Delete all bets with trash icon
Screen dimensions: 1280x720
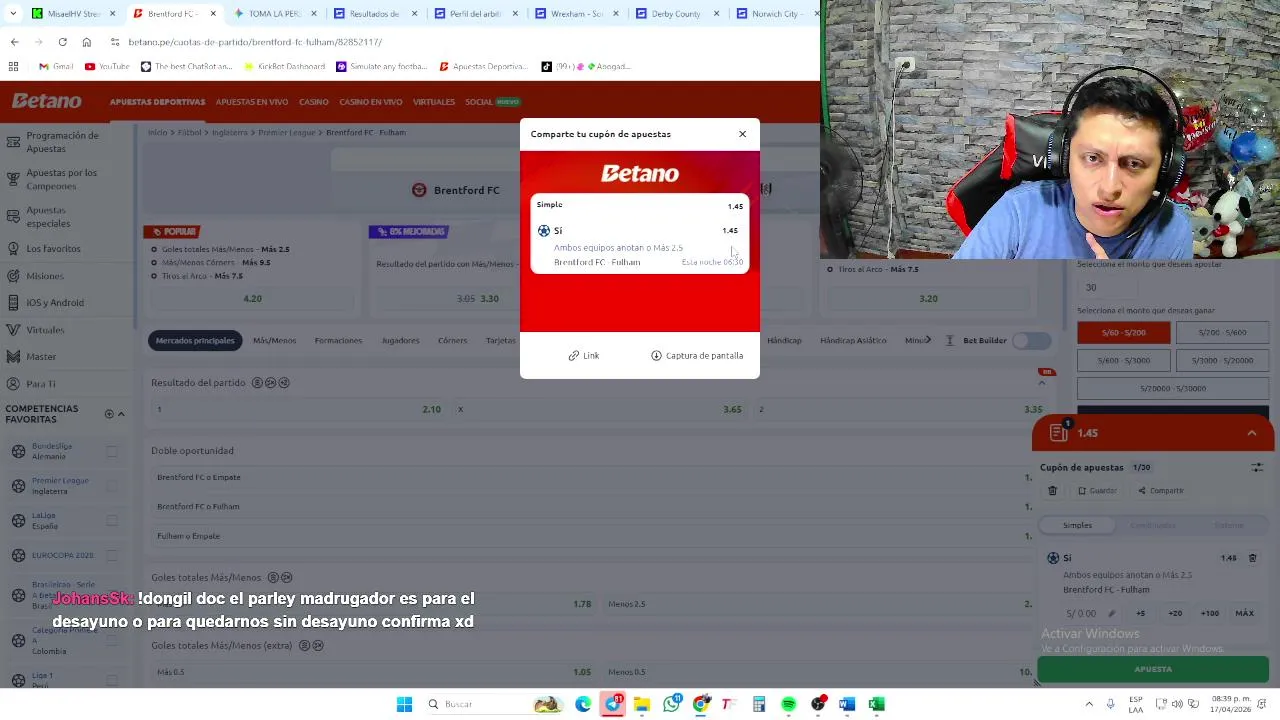tap(1052, 491)
